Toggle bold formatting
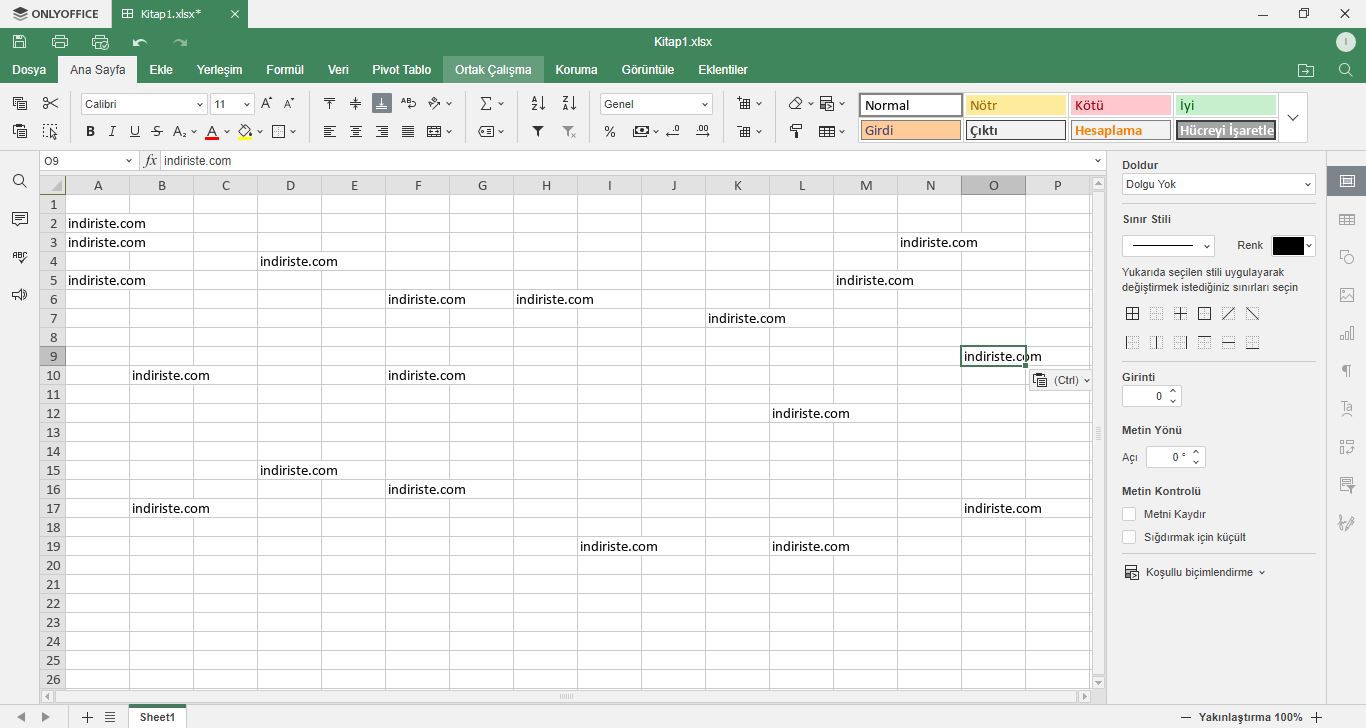 coord(90,131)
